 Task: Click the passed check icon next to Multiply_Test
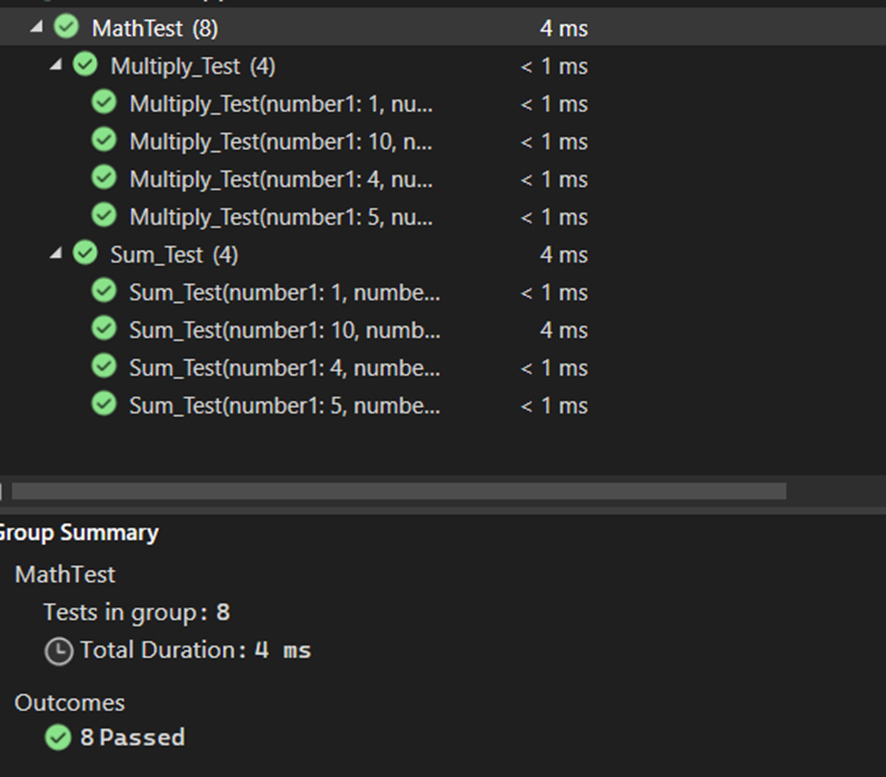click(83, 66)
